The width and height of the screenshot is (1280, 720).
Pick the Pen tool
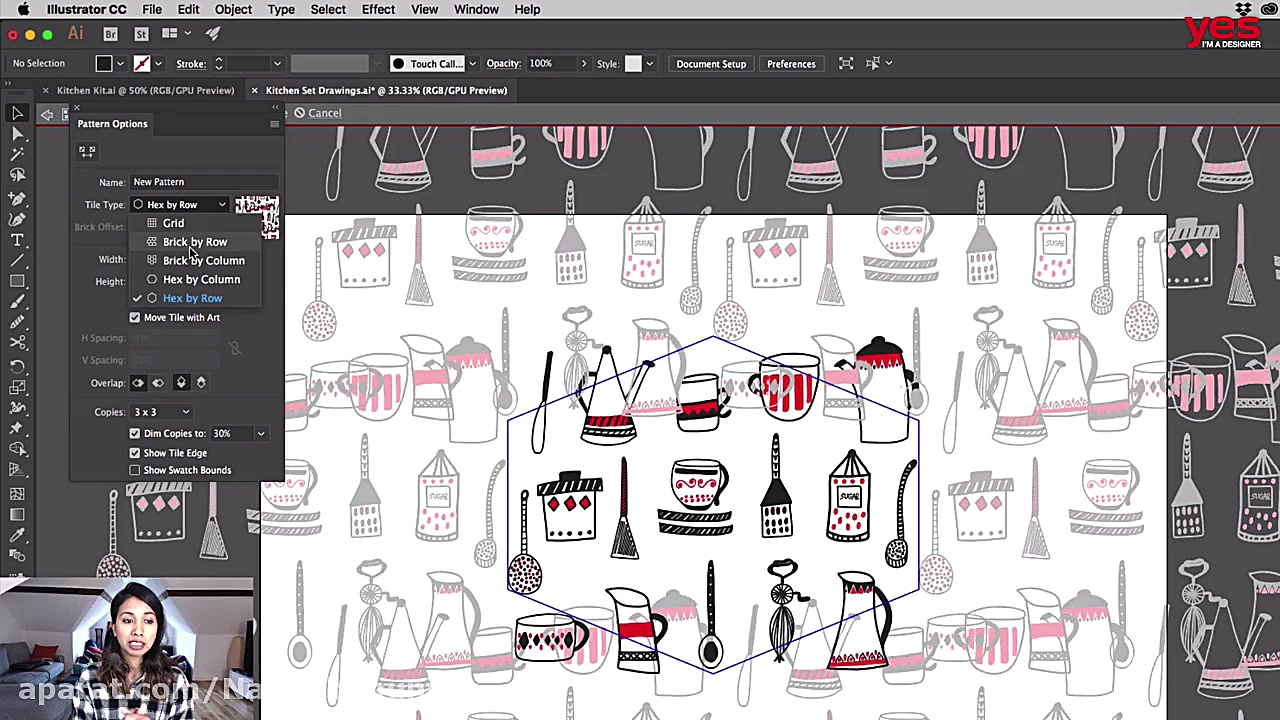tap(17, 198)
